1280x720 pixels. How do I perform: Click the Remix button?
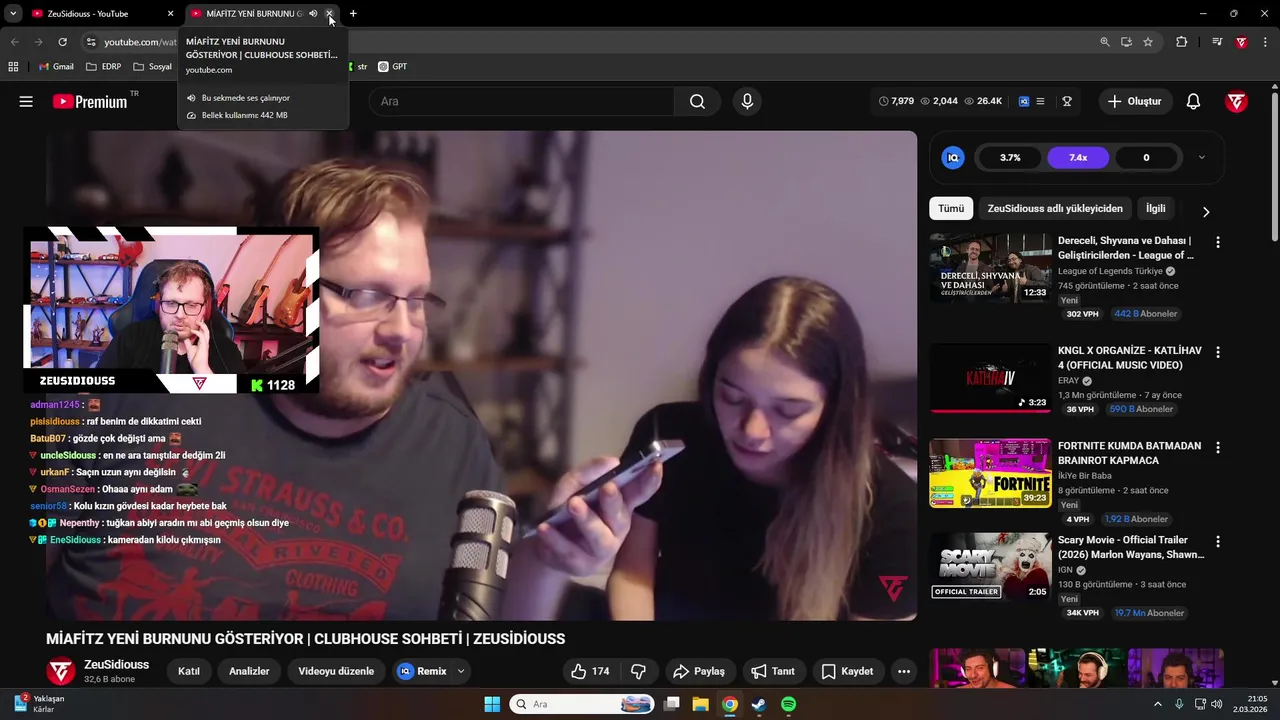(422, 671)
